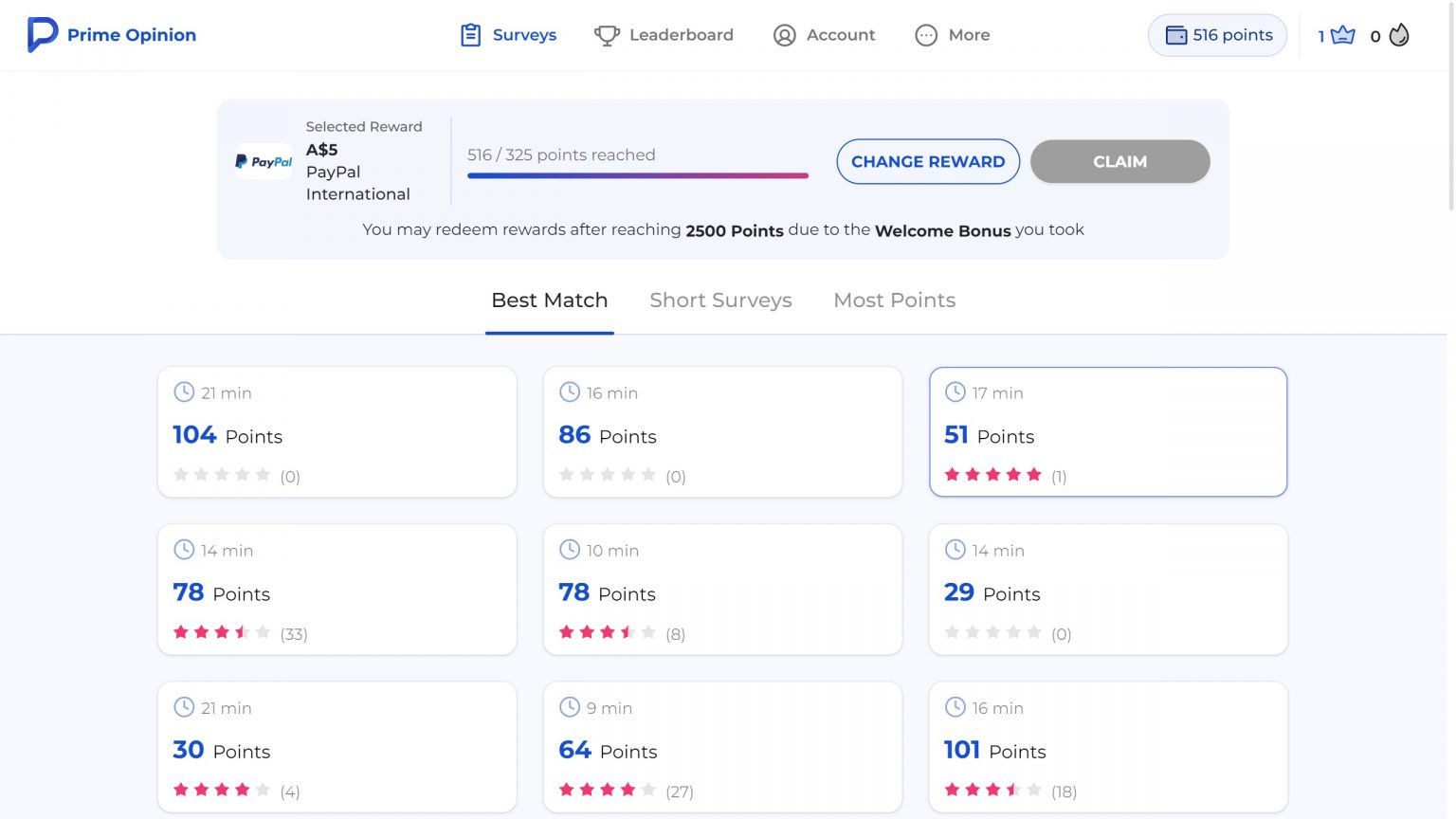This screenshot has width=1456, height=819.
Task: Click the clock icon on the 21 min survey
Action: tap(183, 391)
